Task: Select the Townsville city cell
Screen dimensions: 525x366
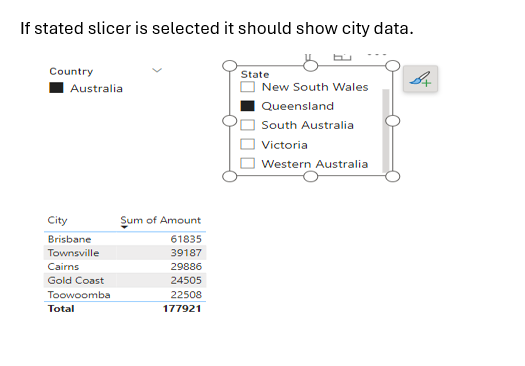Action: point(73,253)
